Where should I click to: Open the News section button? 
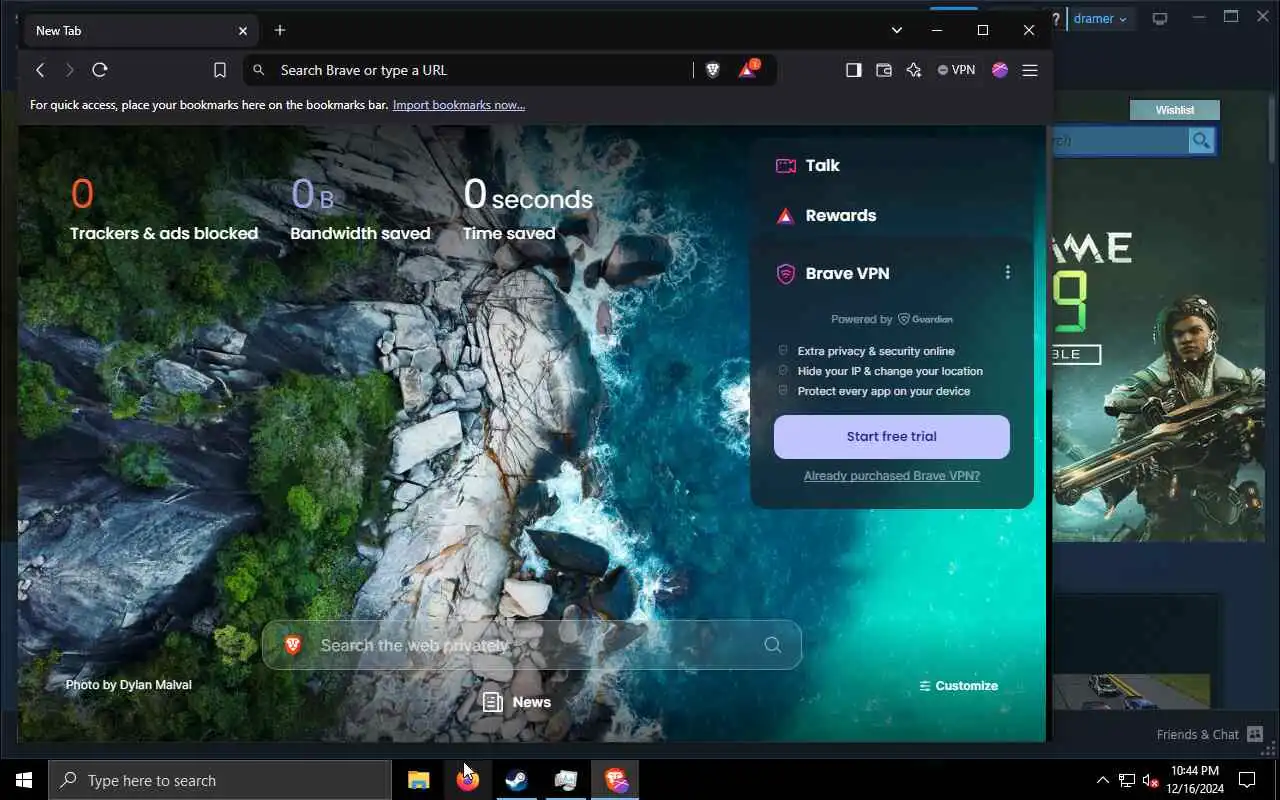[517, 702]
